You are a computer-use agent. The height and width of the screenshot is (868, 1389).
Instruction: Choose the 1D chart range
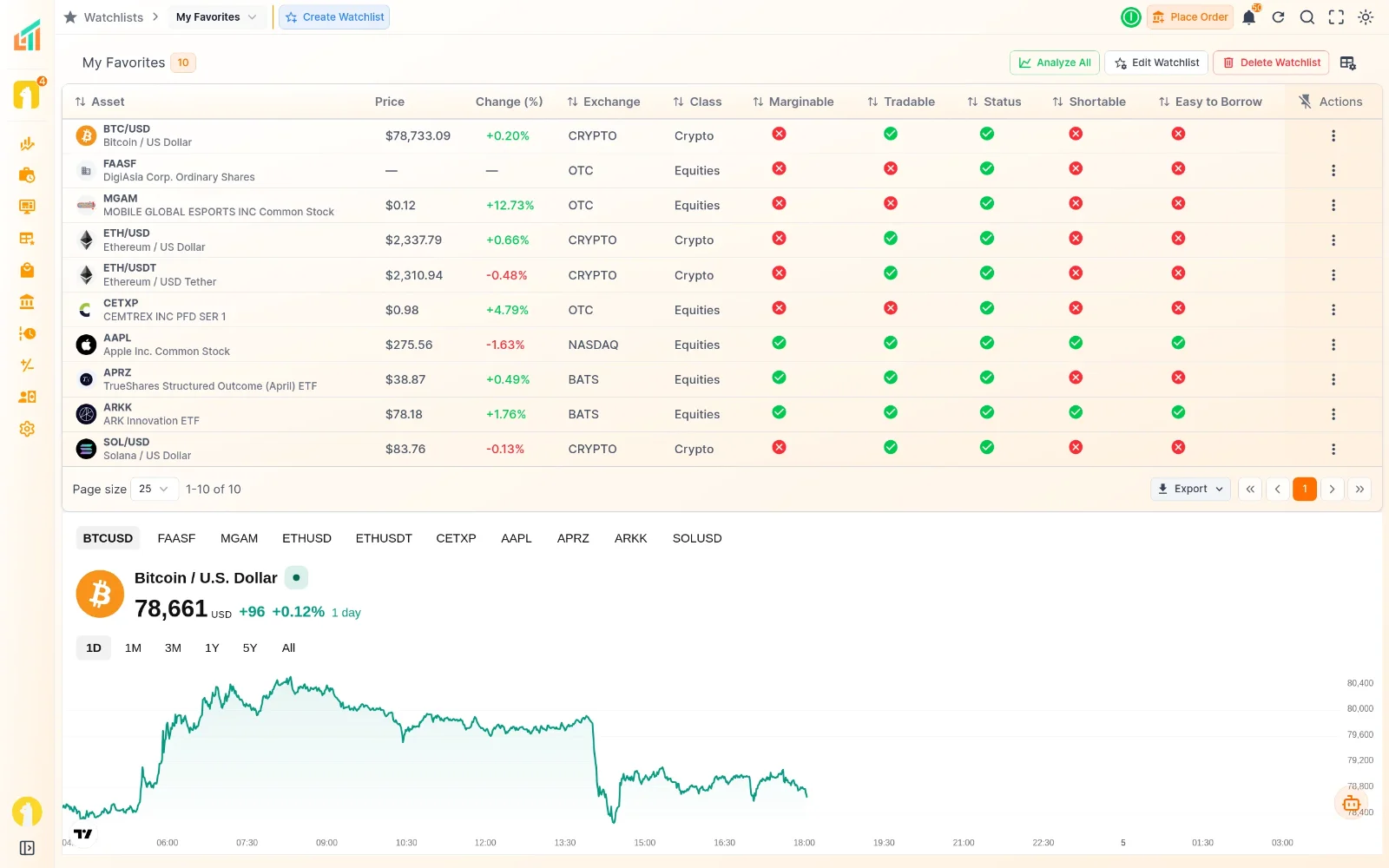(x=94, y=648)
